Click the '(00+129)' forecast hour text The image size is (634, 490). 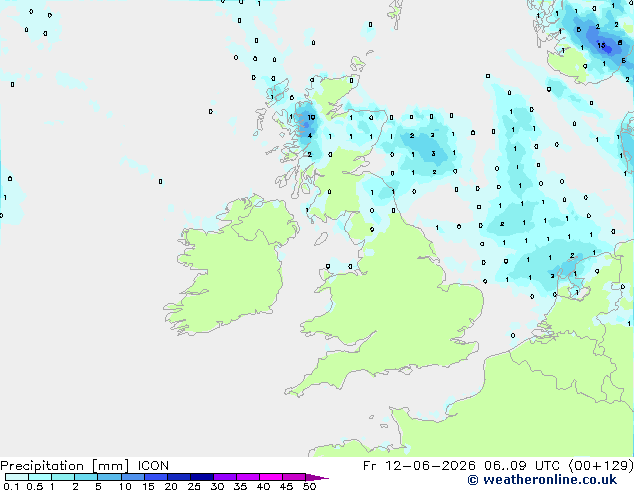click(601, 466)
